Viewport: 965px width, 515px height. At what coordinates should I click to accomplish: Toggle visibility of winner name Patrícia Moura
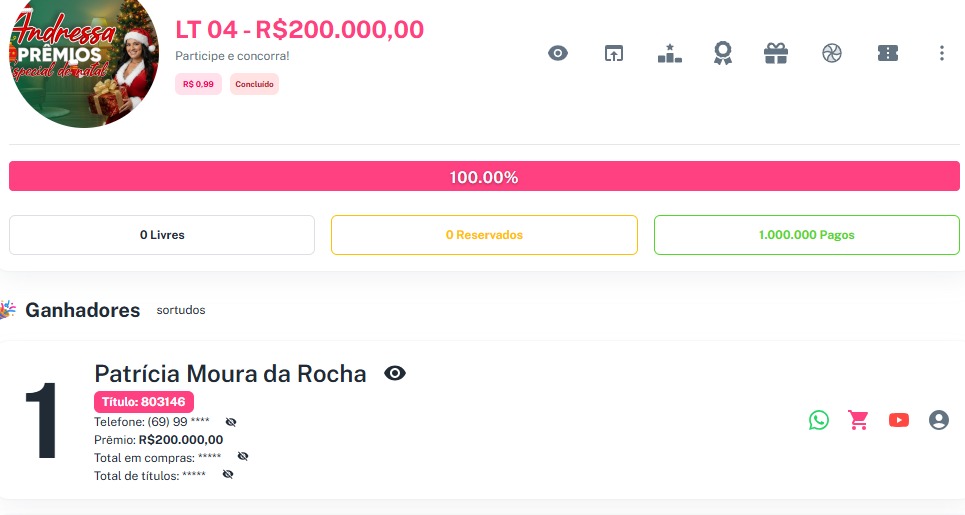pos(395,374)
